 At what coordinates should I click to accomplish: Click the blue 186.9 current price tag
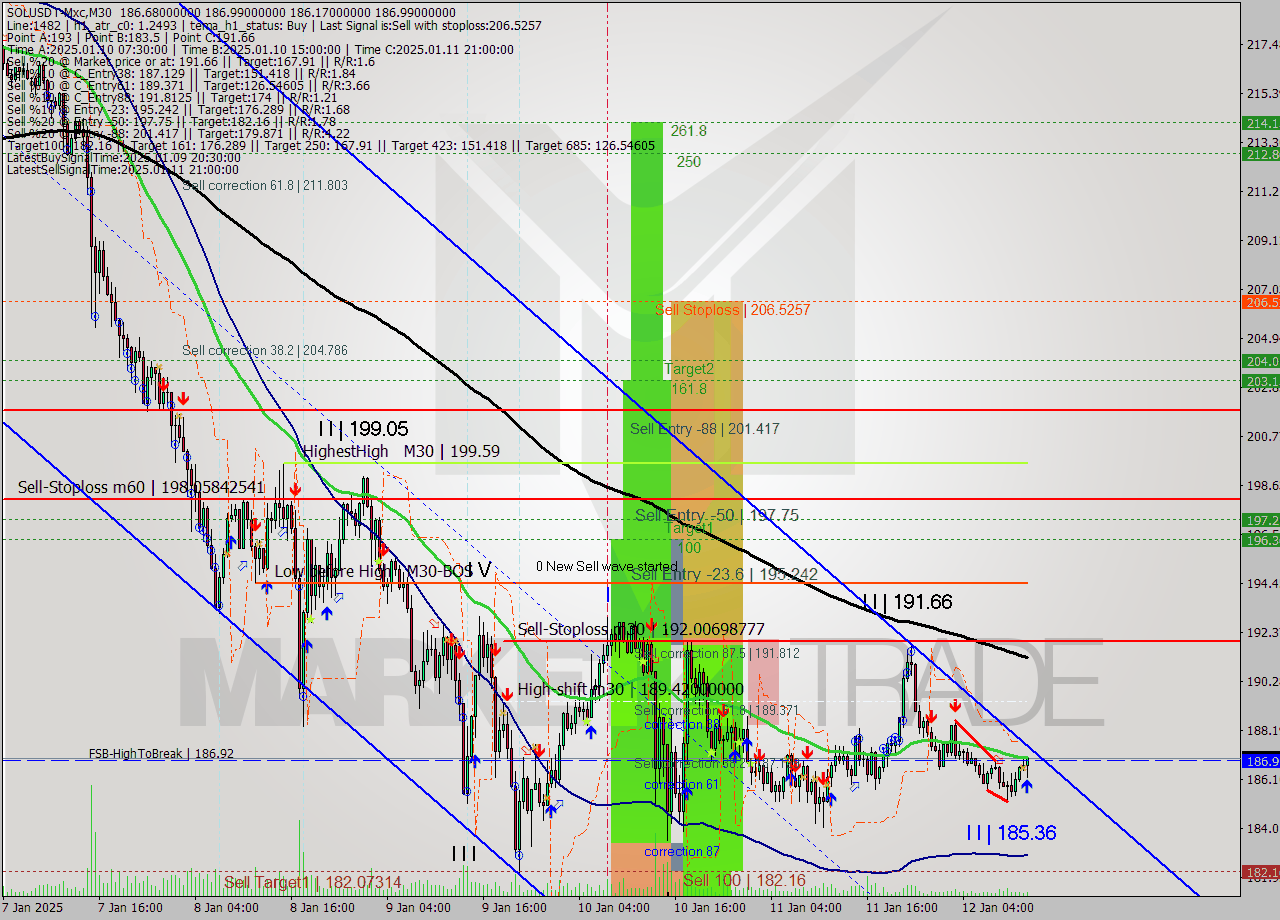pyautogui.click(x=1260, y=761)
